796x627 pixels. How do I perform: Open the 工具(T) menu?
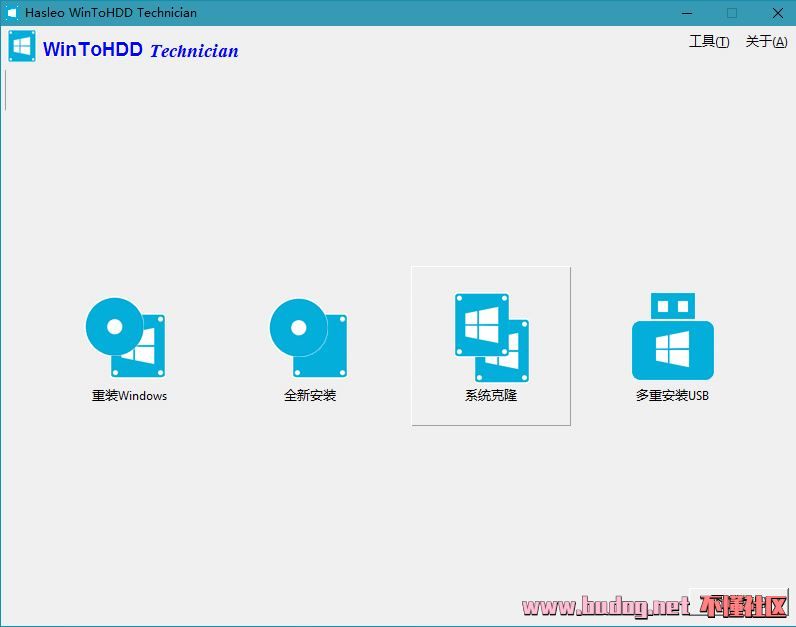pyautogui.click(x=709, y=42)
